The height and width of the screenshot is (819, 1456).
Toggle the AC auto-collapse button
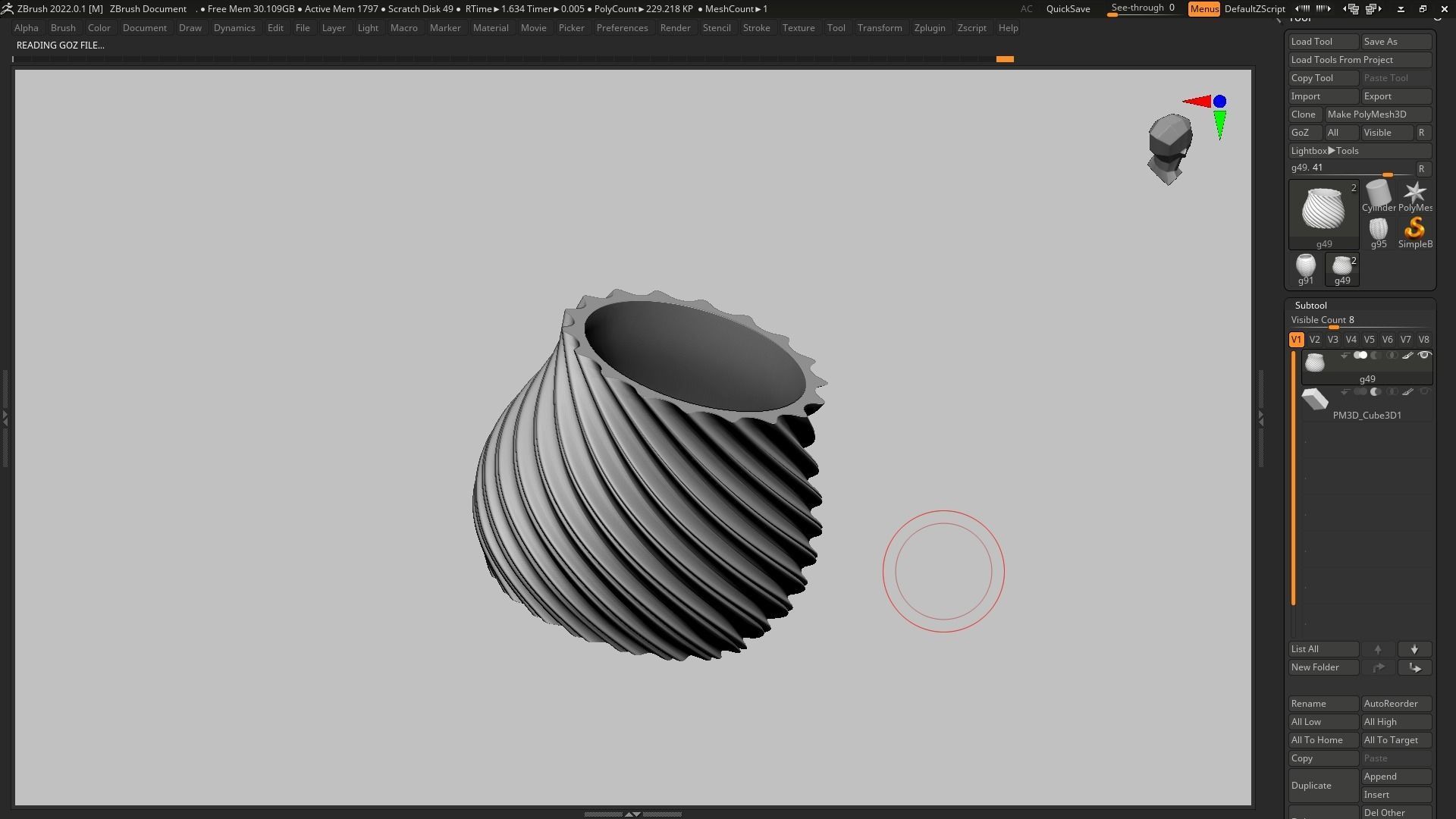click(1026, 9)
